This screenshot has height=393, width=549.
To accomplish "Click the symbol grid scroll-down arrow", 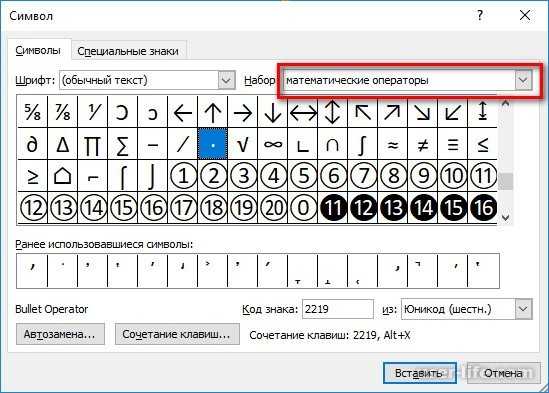I will pos(505,217).
